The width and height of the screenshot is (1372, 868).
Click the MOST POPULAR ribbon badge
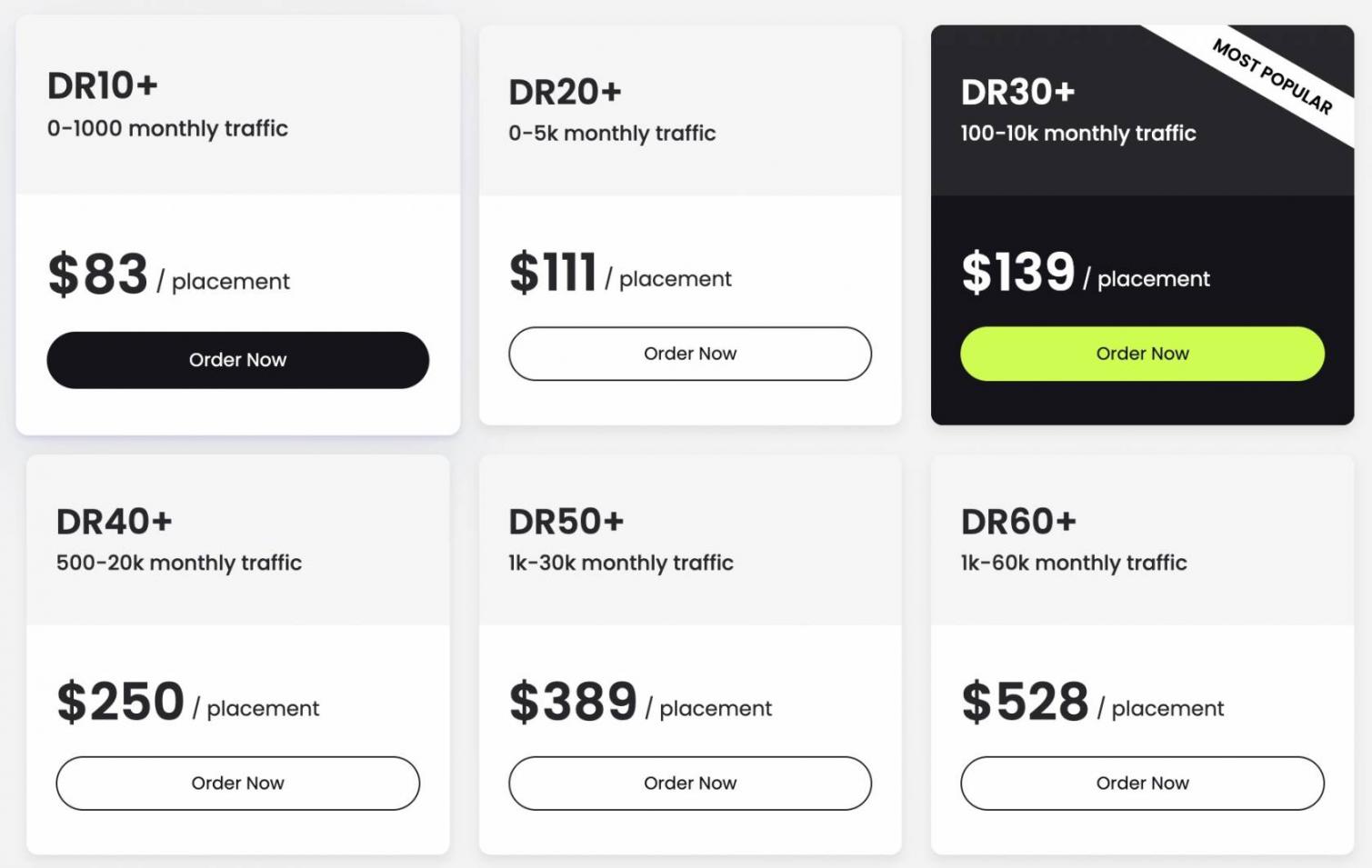click(x=1272, y=76)
